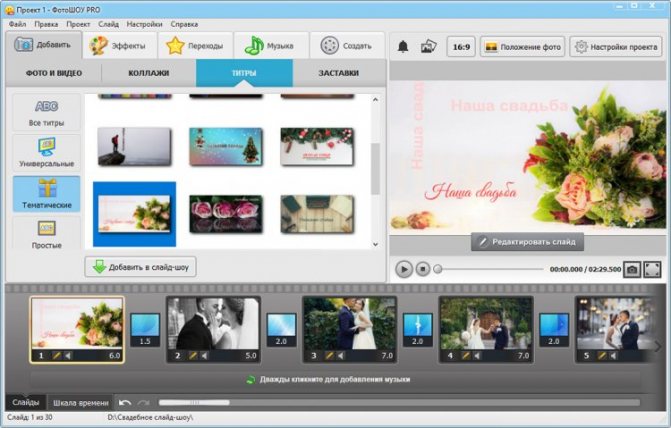Toggle sound icon on slide 2
Viewport: 671px width, 428px height.
tap(205, 355)
